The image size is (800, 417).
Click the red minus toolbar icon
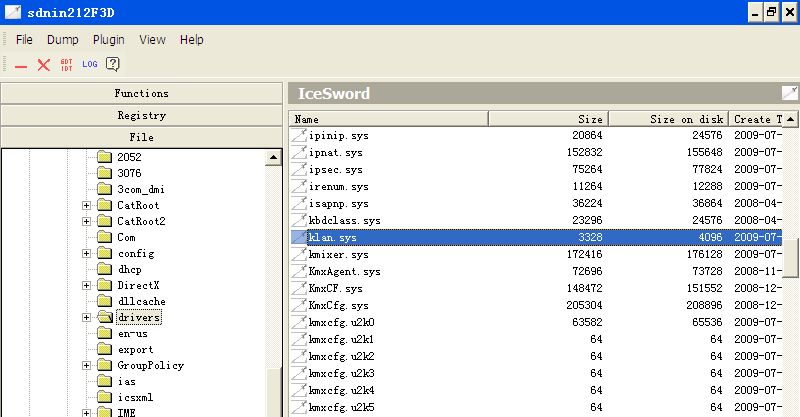(x=21, y=65)
